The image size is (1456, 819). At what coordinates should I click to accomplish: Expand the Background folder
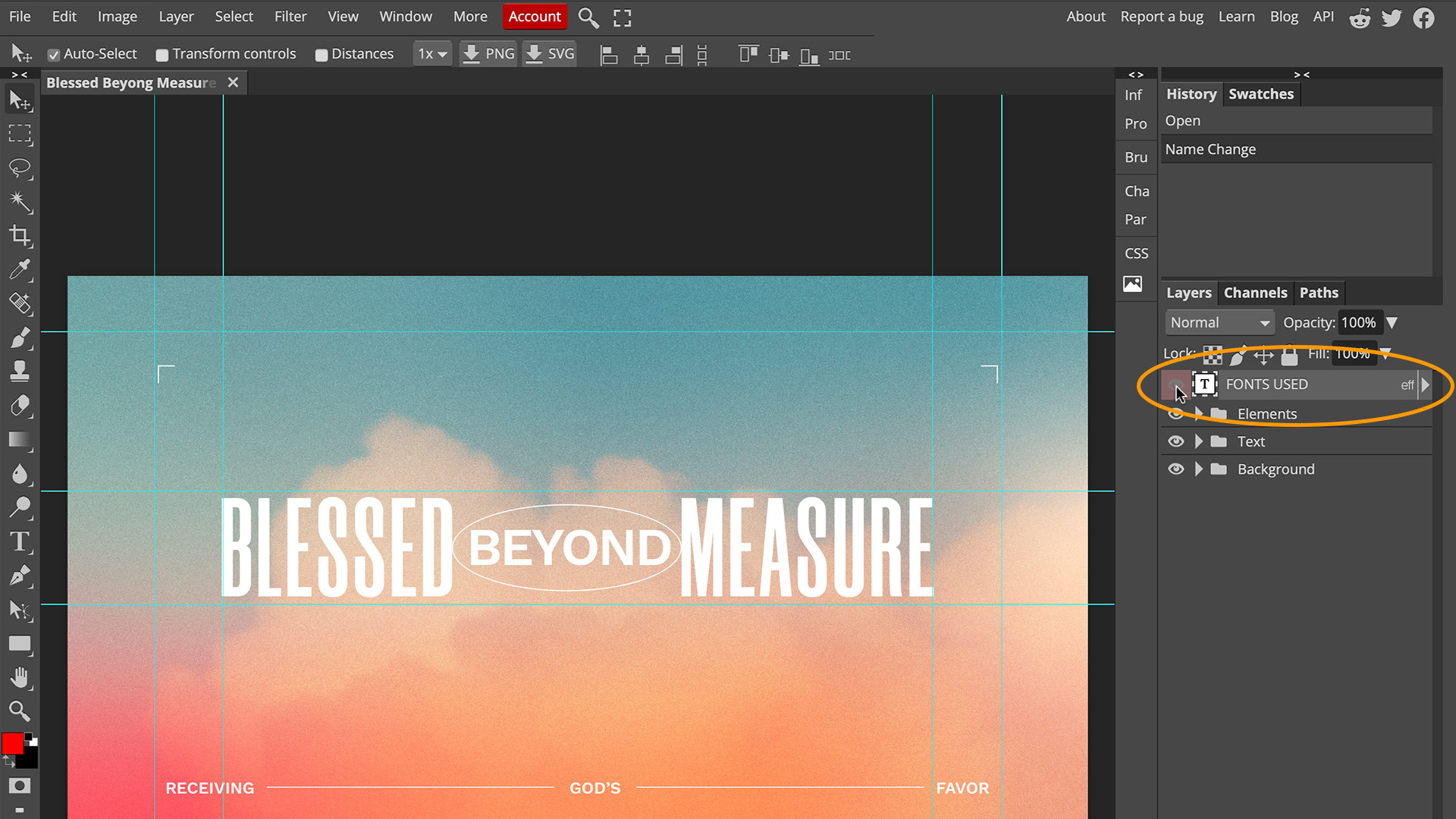point(1199,469)
